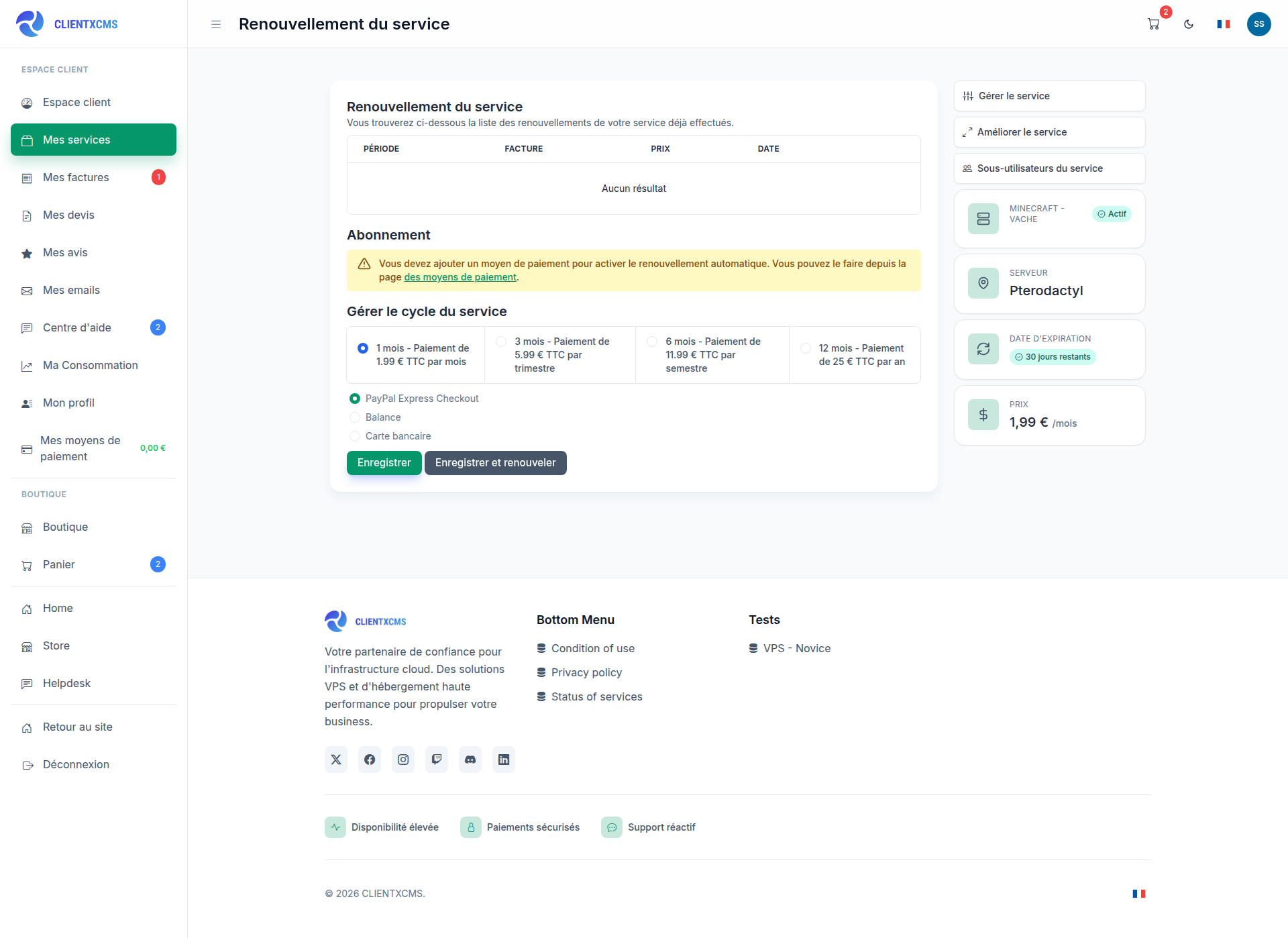Choose Carte bancaire payment method

tap(355, 436)
